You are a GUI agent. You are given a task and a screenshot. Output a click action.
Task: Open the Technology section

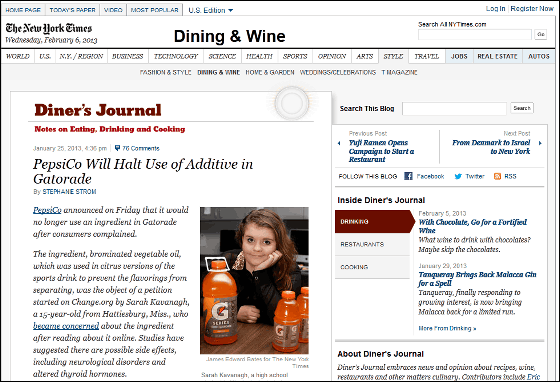coord(176,56)
